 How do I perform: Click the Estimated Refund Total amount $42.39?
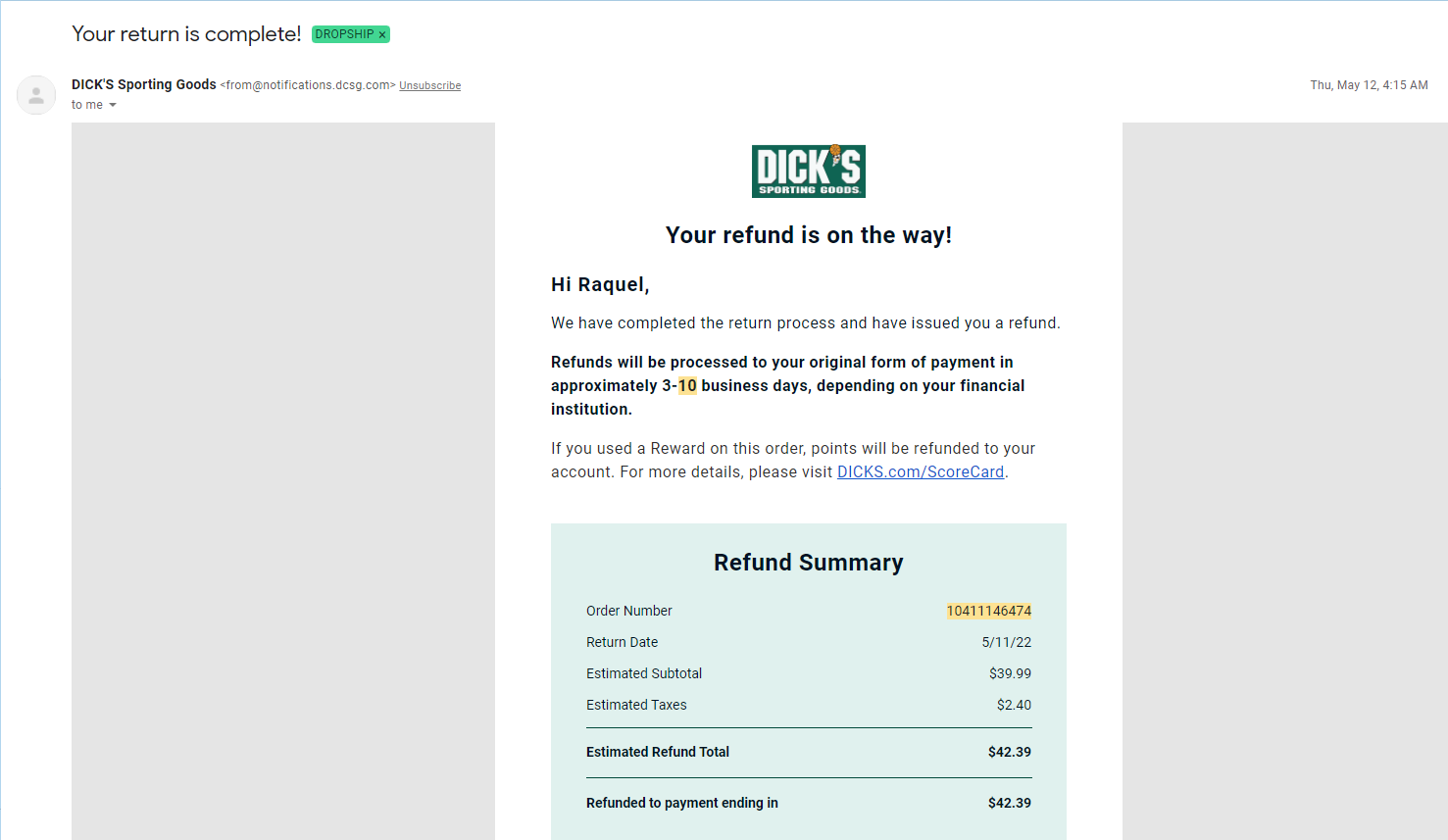click(1010, 752)
